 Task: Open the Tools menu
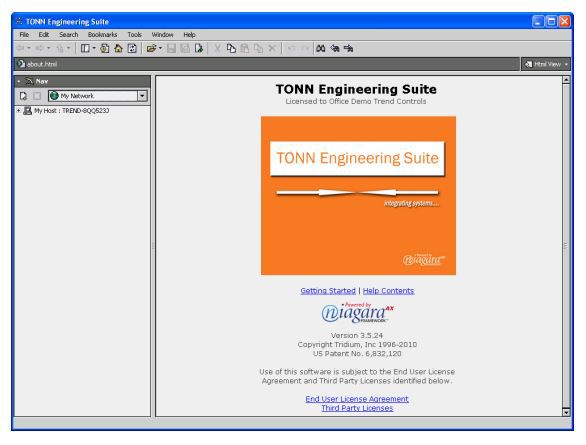[x=135, y=35]
